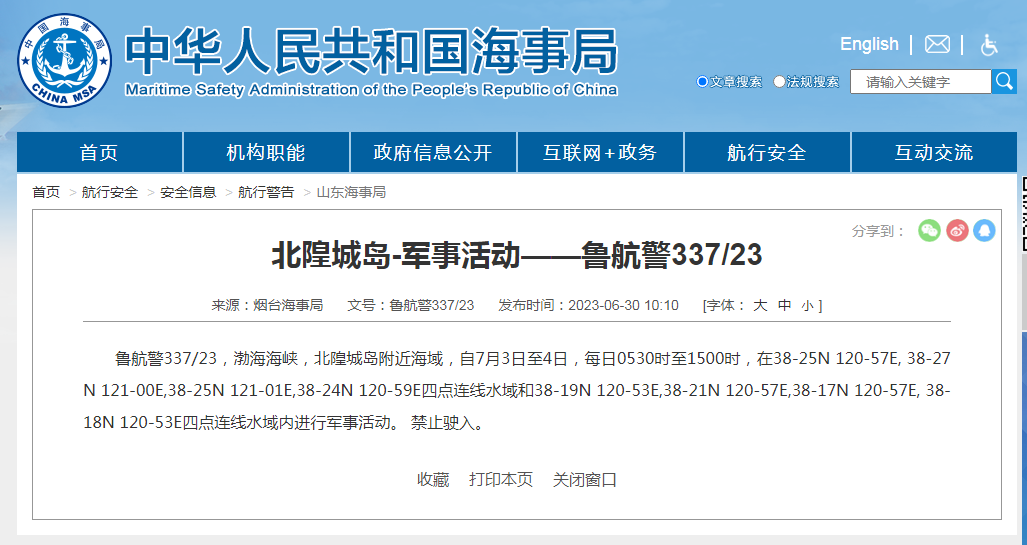The width and height of the screenshot is (1027, 545).
Task: Share the notice via the WeChat icon
Action: coord(929,231)
